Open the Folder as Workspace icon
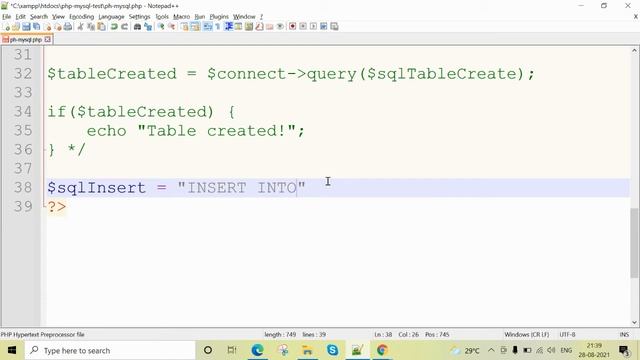This screenshot has height=360, width=640. point(269,27)
